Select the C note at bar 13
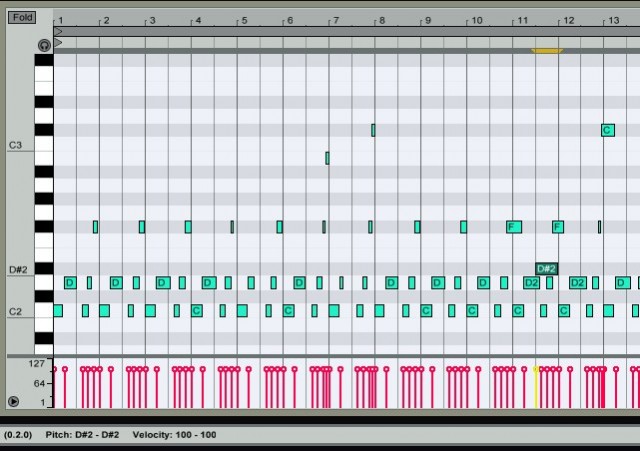Screen dimensions: 640x451 click(607, 130)
